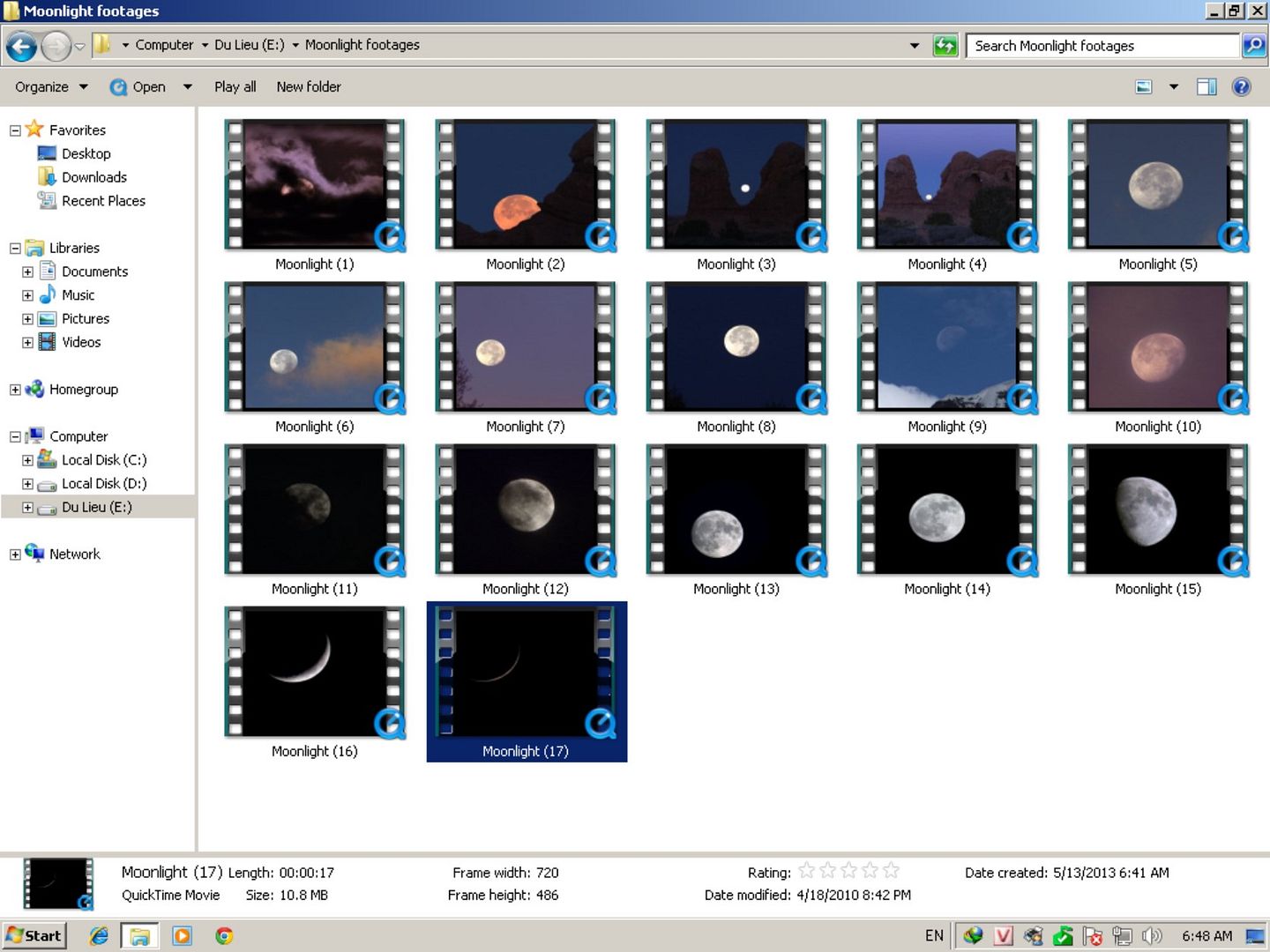Select Du Lieu (E:) in the breadcrumb
This screenshot has height=952, width=1270.
tap(250, 45)
